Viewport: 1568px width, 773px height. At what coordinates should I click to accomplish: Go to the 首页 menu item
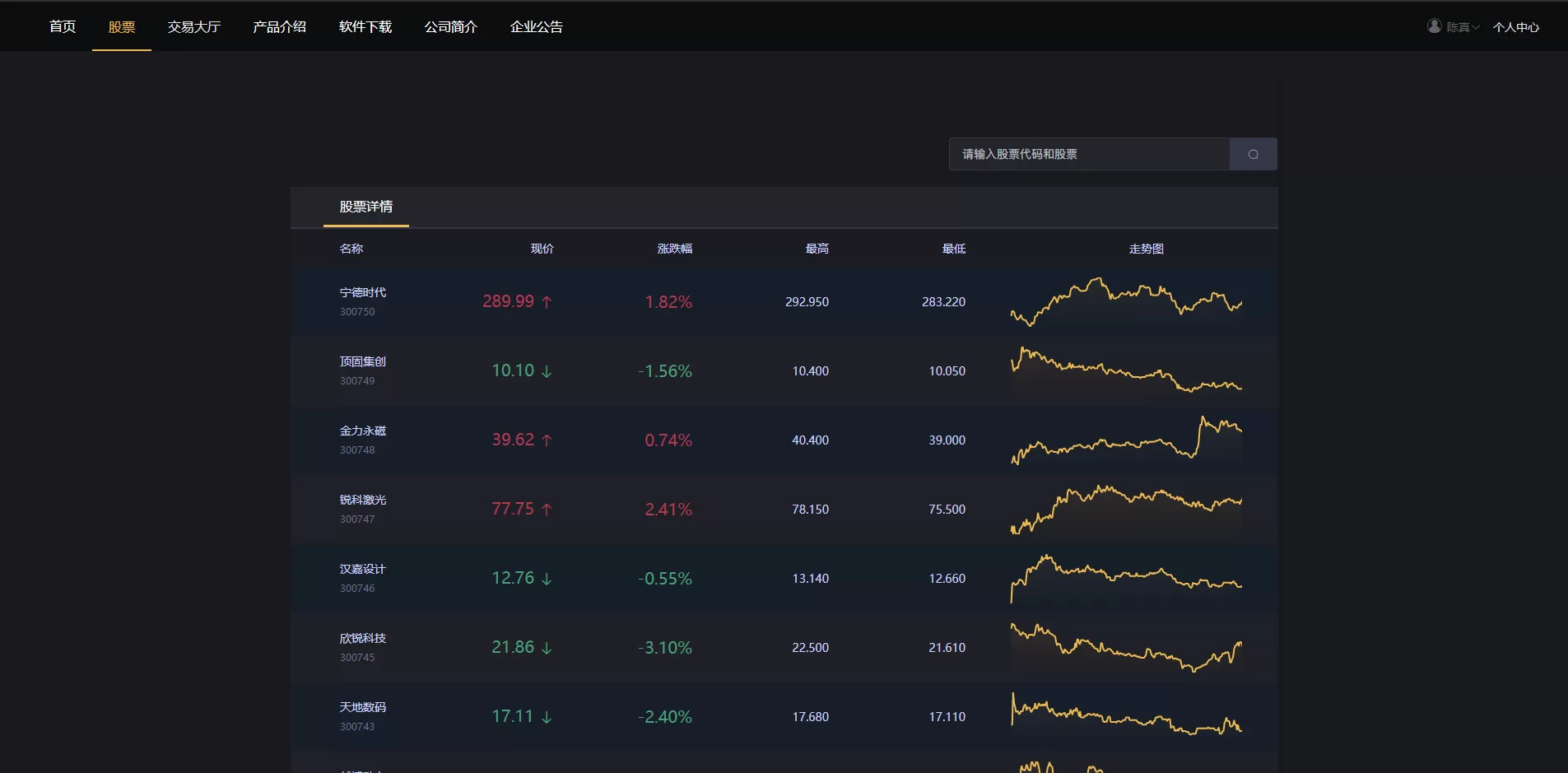[x=63, y=27]
